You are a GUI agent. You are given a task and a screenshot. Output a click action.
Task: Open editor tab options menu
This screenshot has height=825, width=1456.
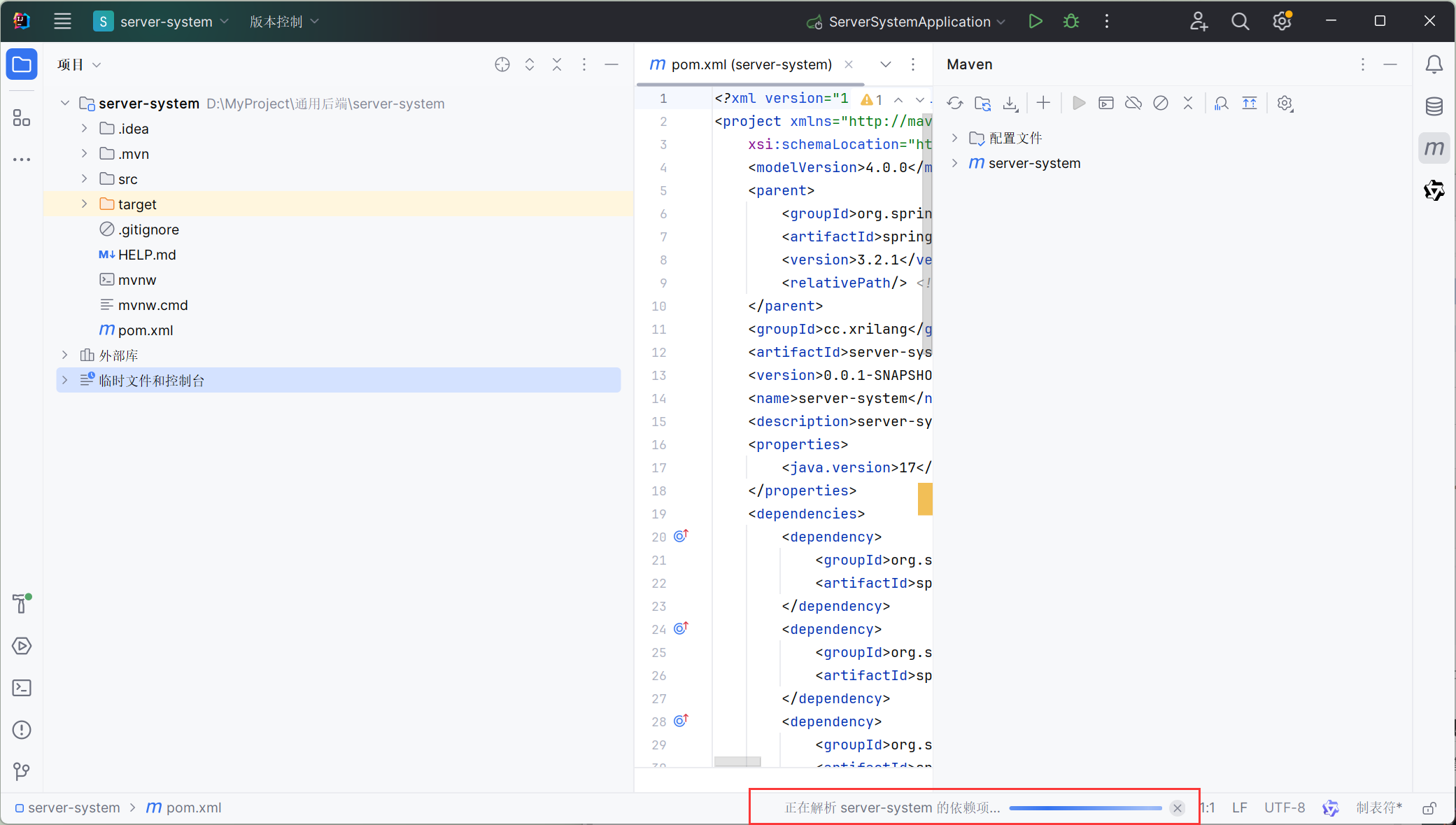point(913,64)
